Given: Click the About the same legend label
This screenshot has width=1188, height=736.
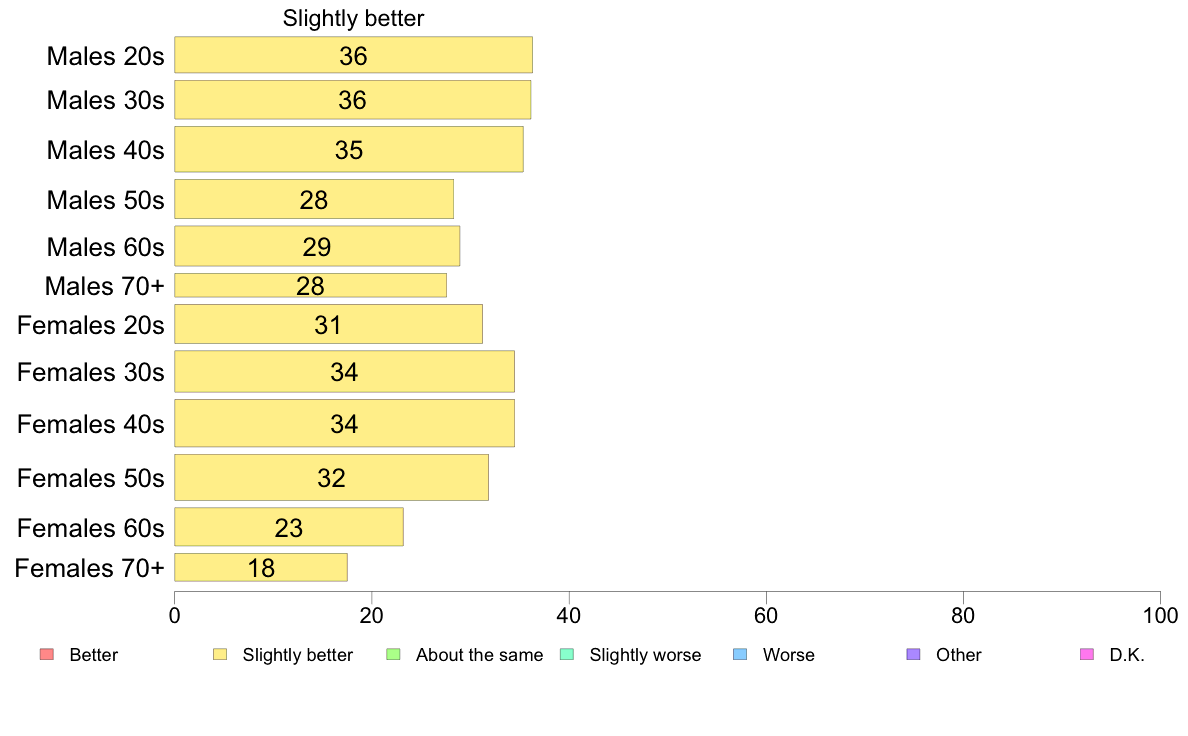Looking at the screenshot, I should pos(480,655).
